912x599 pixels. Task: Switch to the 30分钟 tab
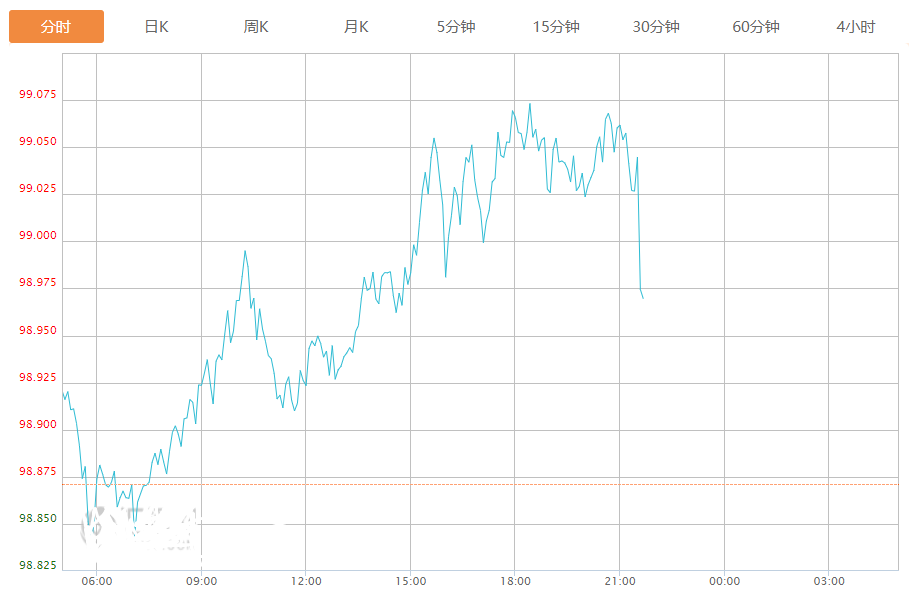[x=656, y=27]
